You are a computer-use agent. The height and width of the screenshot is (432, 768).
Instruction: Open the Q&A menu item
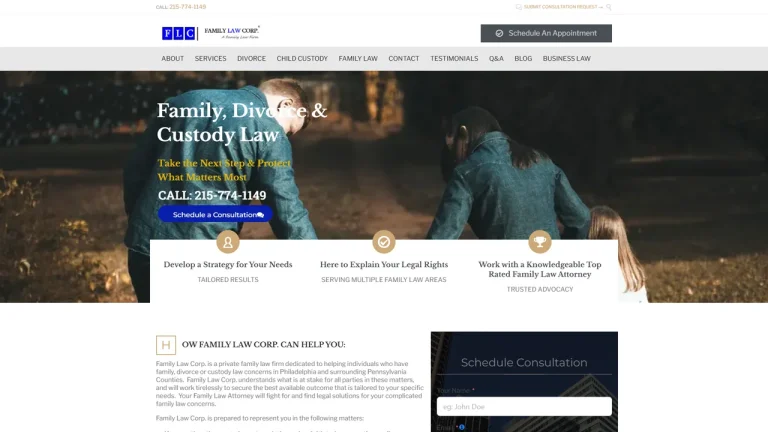point(496,58)
